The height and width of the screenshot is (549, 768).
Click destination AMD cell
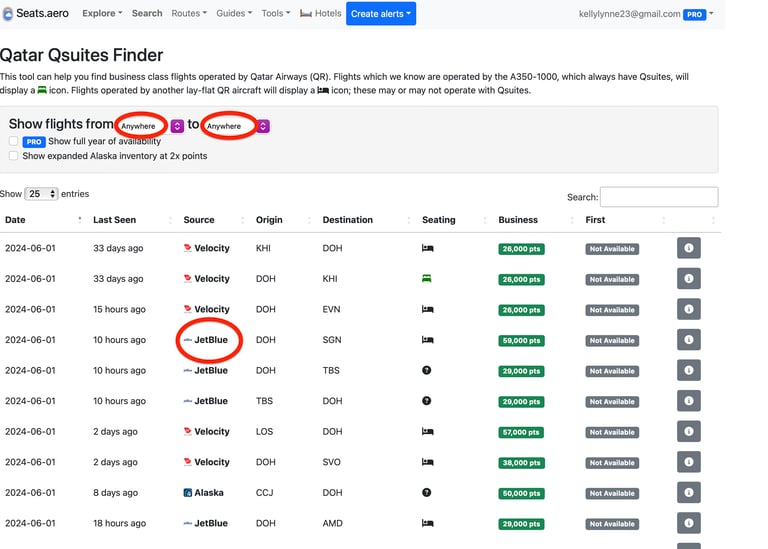[x=333, y=523]
